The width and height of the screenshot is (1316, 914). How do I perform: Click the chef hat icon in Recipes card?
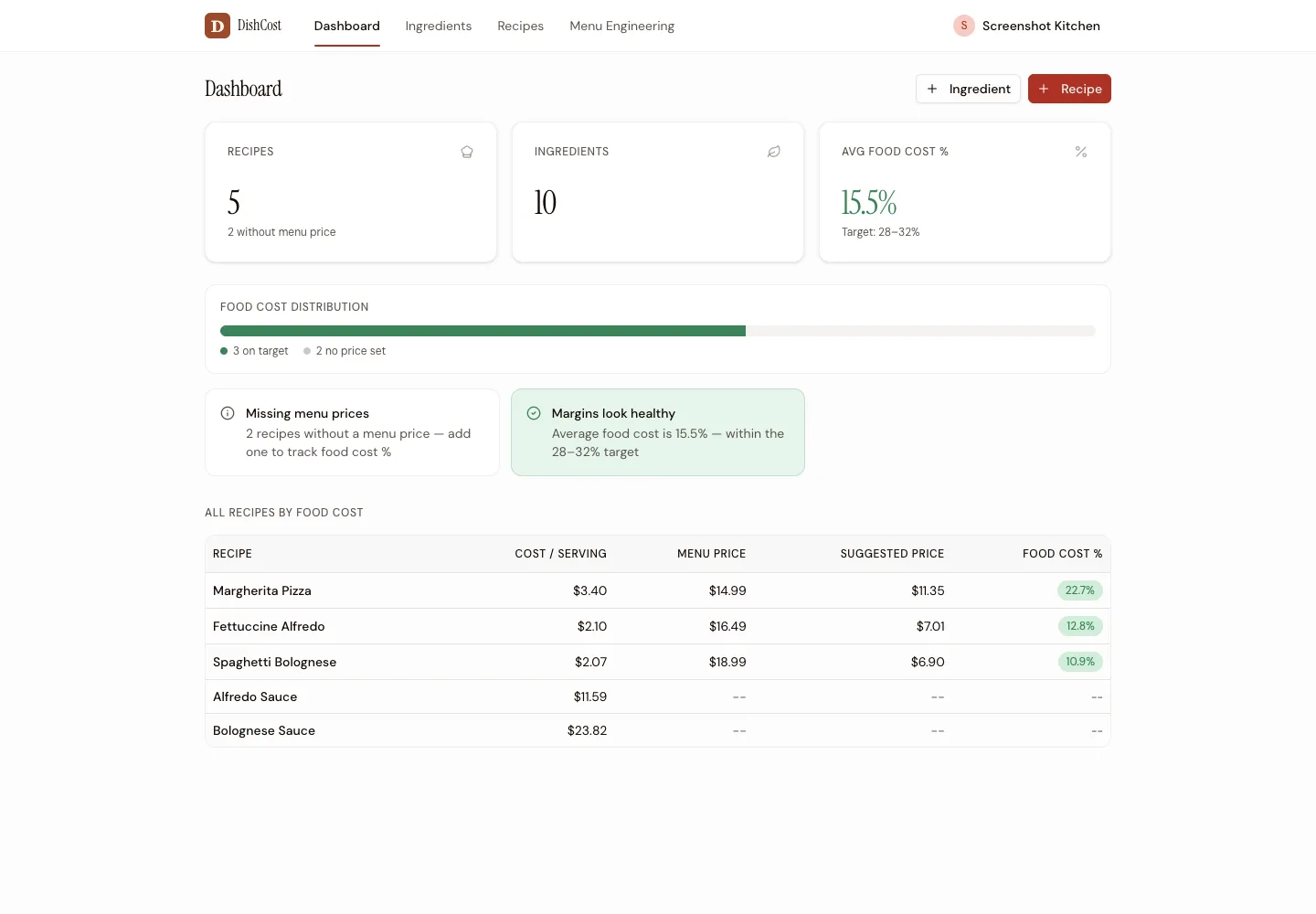[467, 152]
